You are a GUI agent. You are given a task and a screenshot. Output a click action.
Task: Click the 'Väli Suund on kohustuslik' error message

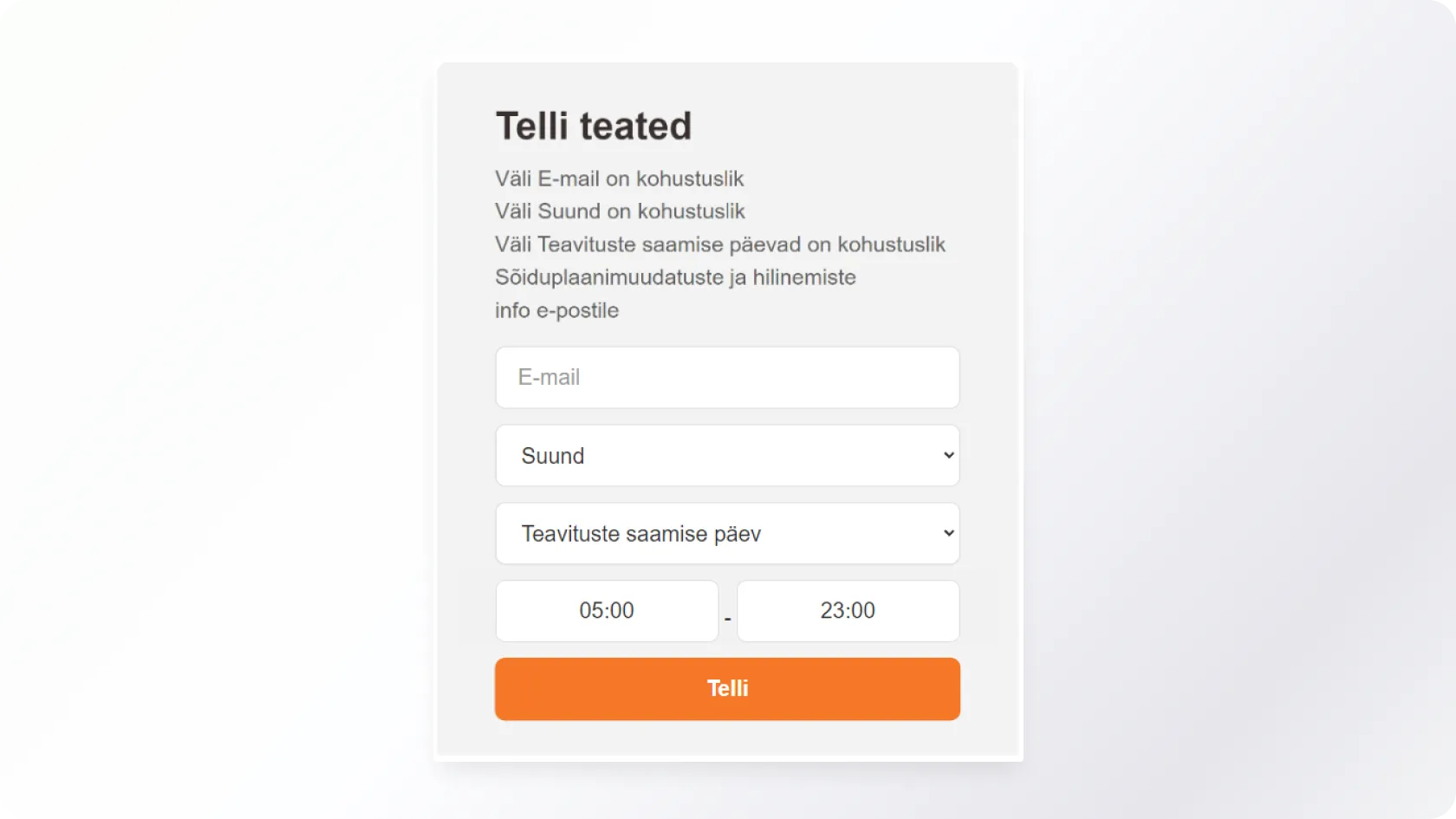620,211
